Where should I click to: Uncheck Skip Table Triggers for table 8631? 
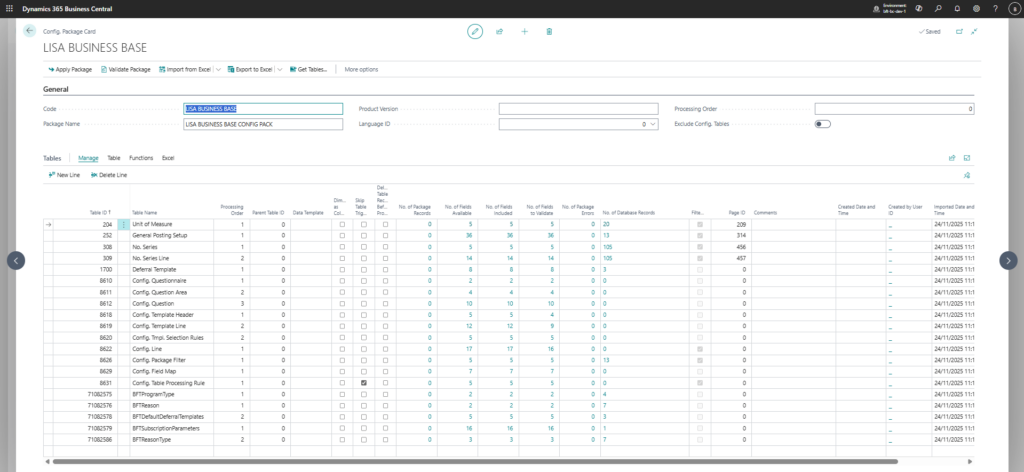coord(364,382)
